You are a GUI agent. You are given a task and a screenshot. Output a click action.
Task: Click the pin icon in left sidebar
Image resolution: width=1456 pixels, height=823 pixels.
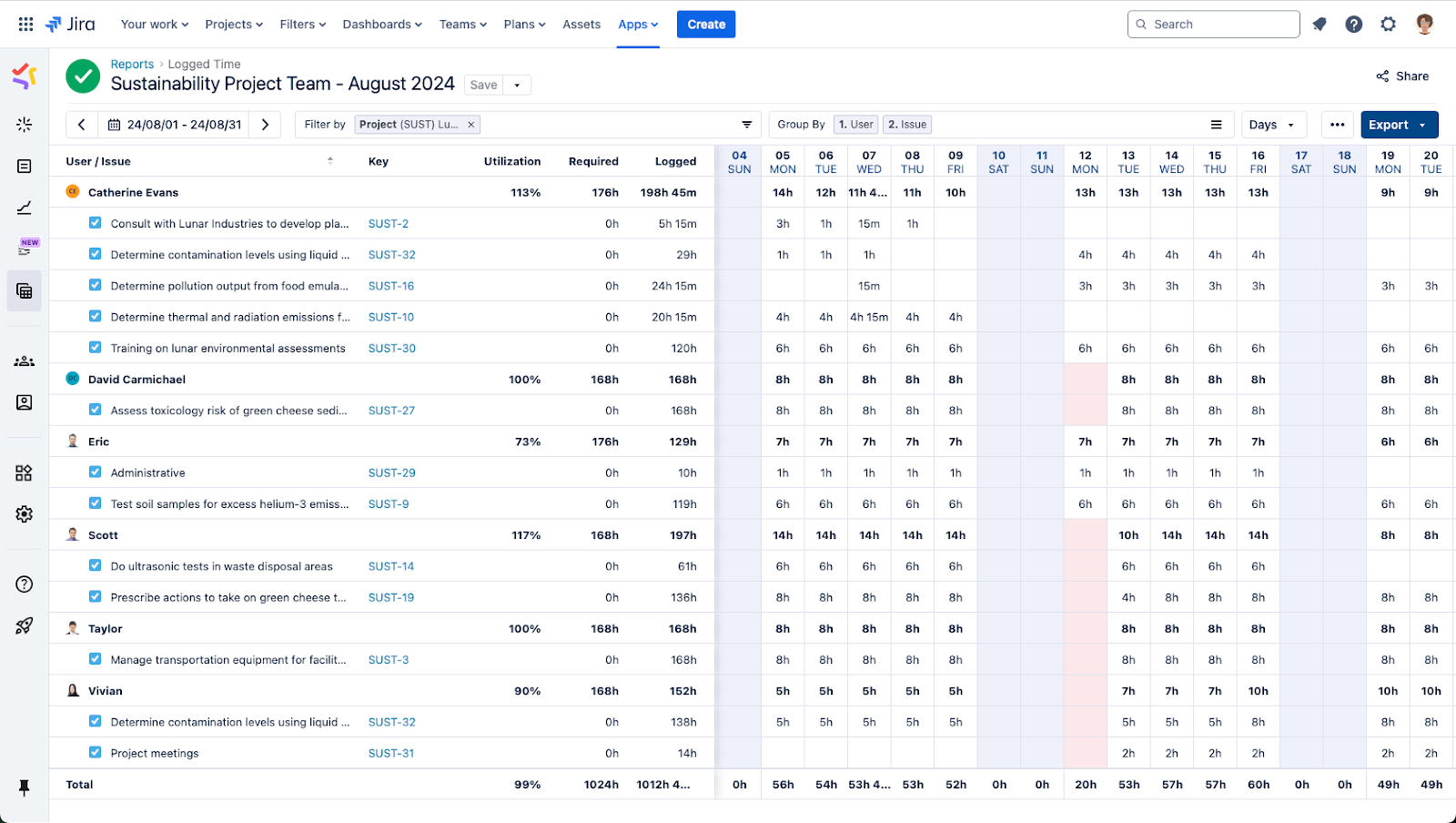(x=25, y=787)
